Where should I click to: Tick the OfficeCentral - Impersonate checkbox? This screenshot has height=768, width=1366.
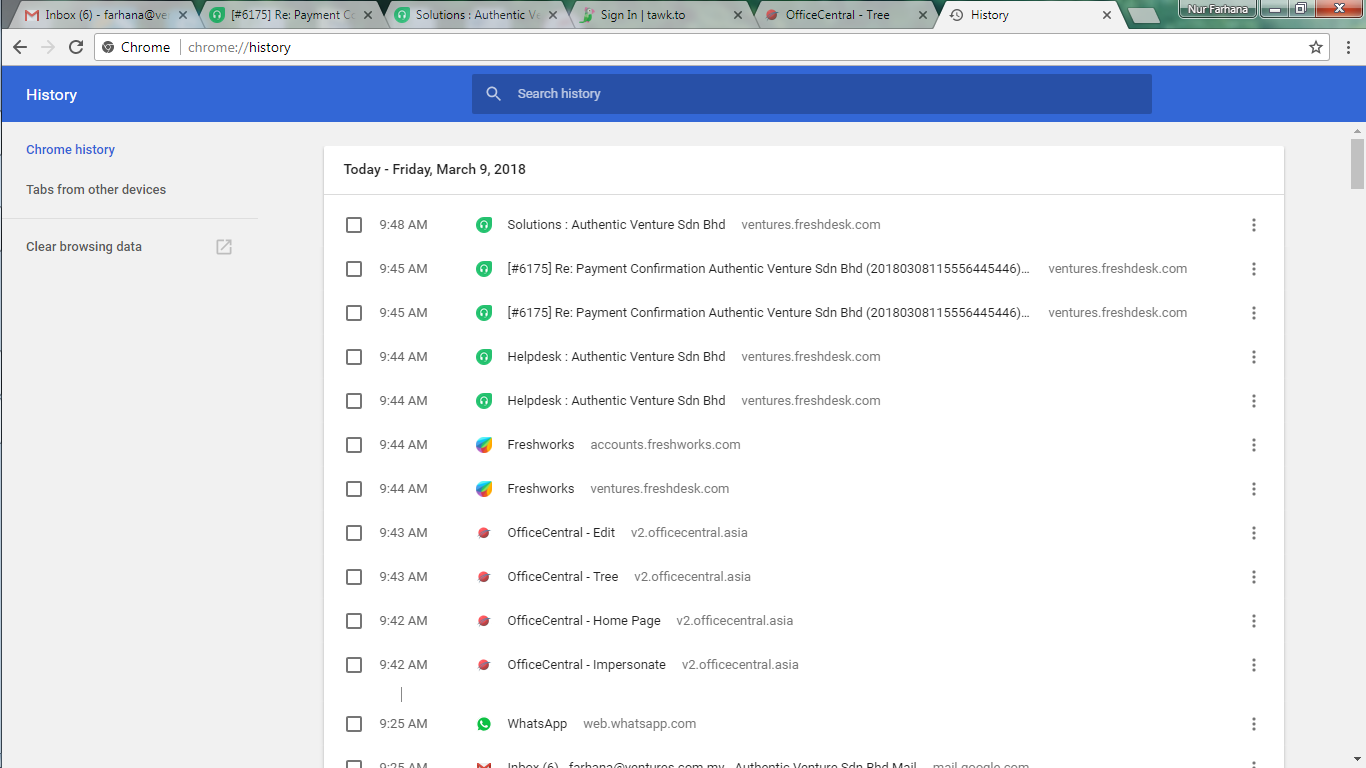click(354, 665)
